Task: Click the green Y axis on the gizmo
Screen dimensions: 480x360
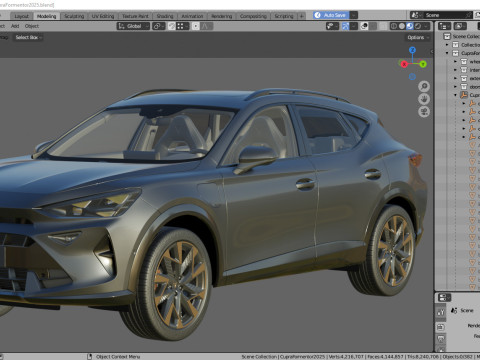Action: coord(423,64)
